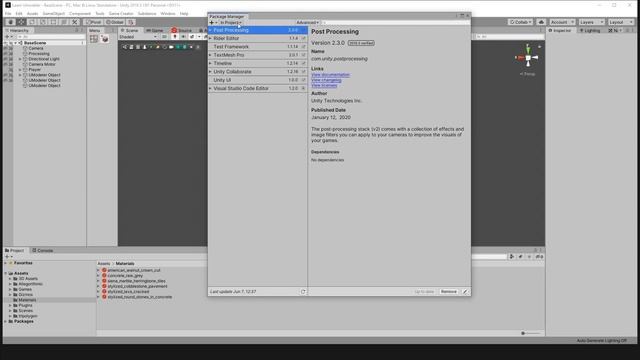This screenshot has width=640, height=360.
Task: Expand the Rider Editor package versions
Action: 211,38
